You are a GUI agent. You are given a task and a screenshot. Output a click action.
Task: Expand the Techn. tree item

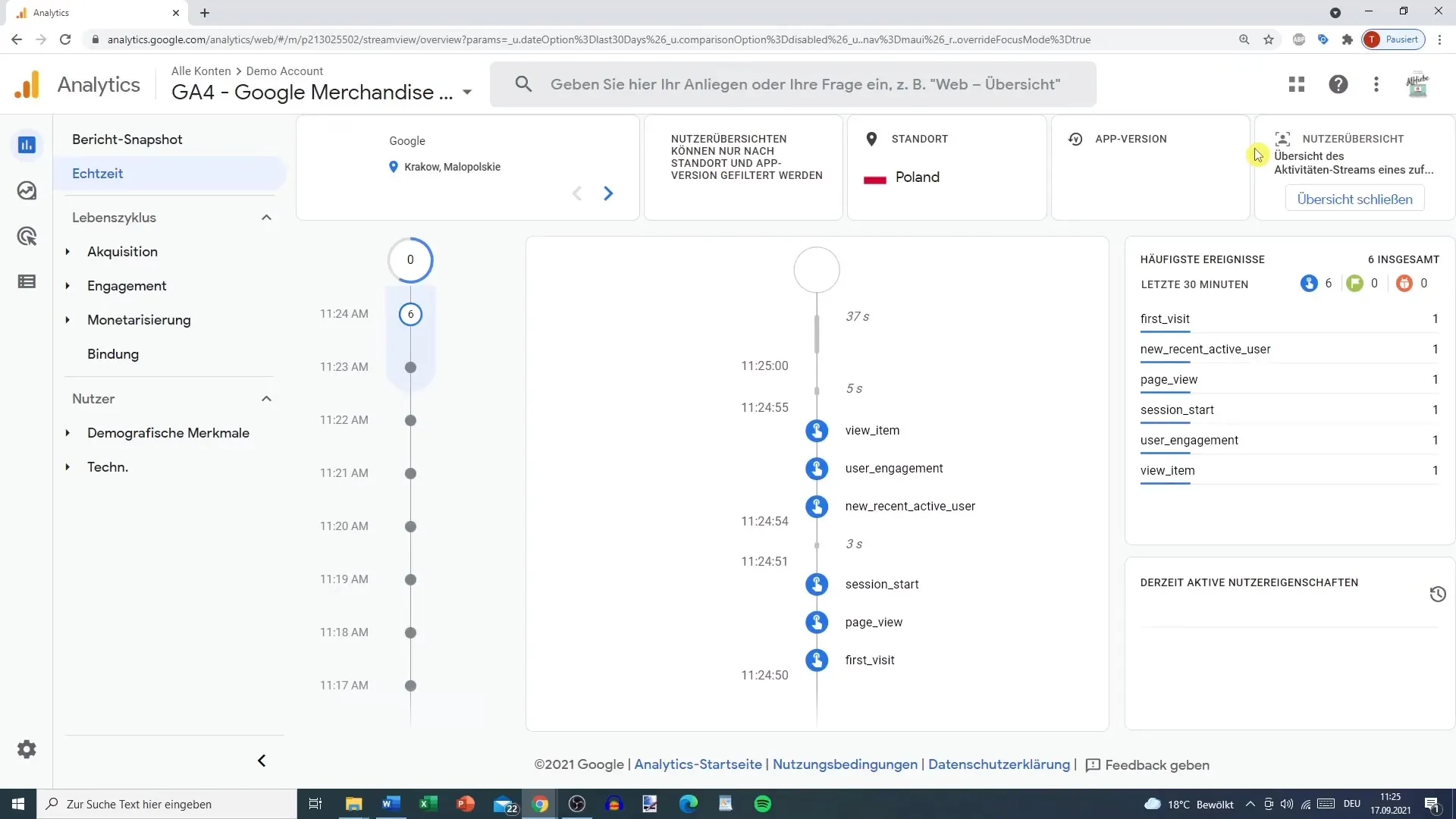pos(67,467)
